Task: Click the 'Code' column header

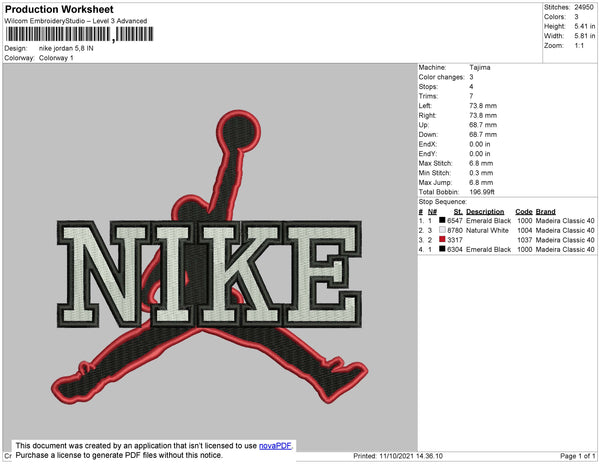Action: 523,212
